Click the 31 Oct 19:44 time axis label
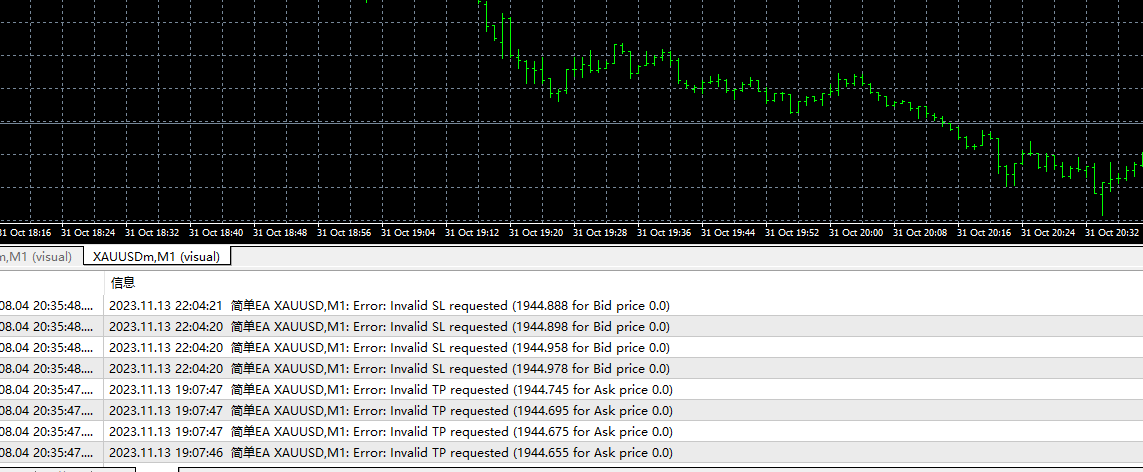This screenshot has width=1143, height=472. [727, 233]
